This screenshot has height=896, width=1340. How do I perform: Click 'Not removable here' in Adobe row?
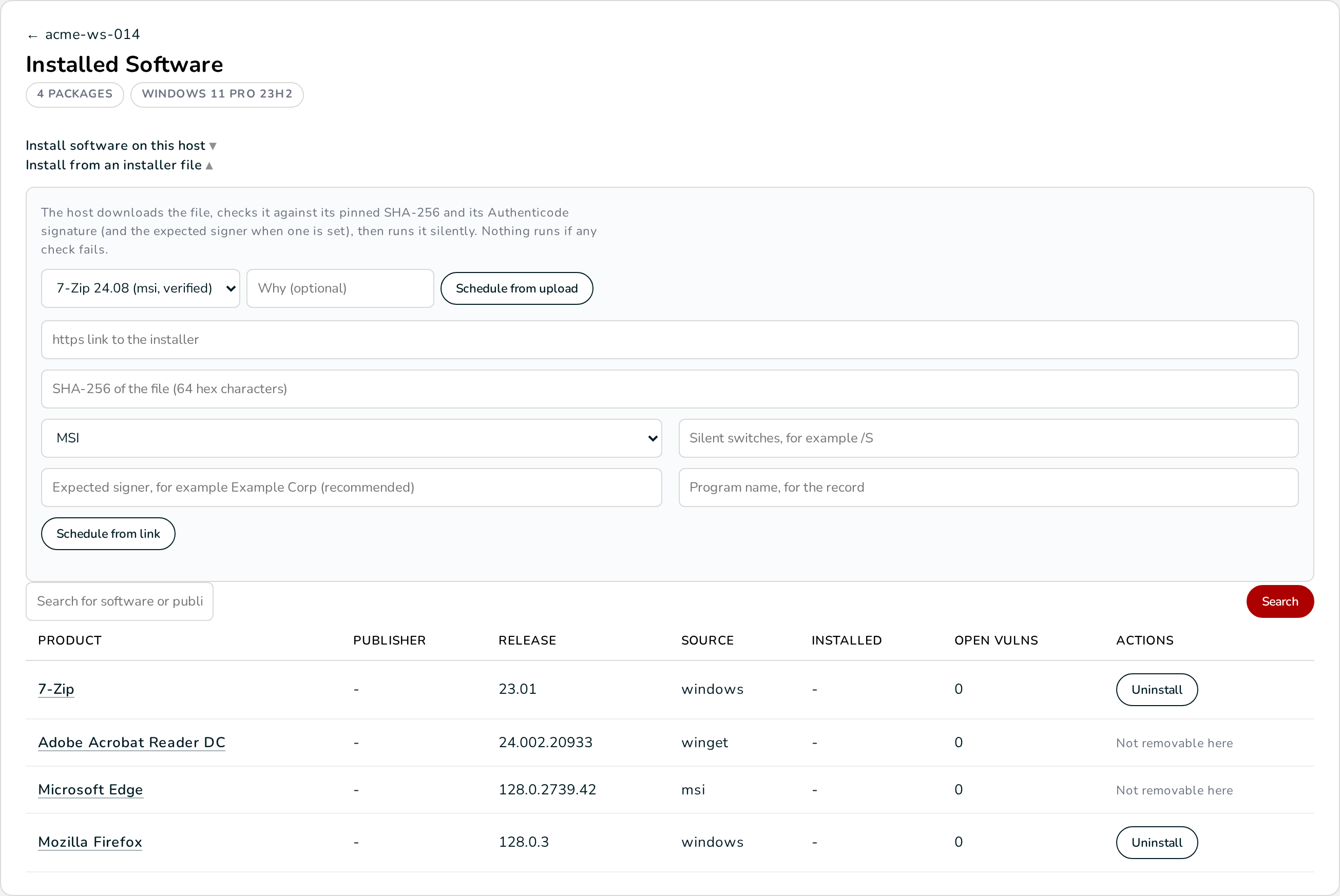pos(1174,744)
